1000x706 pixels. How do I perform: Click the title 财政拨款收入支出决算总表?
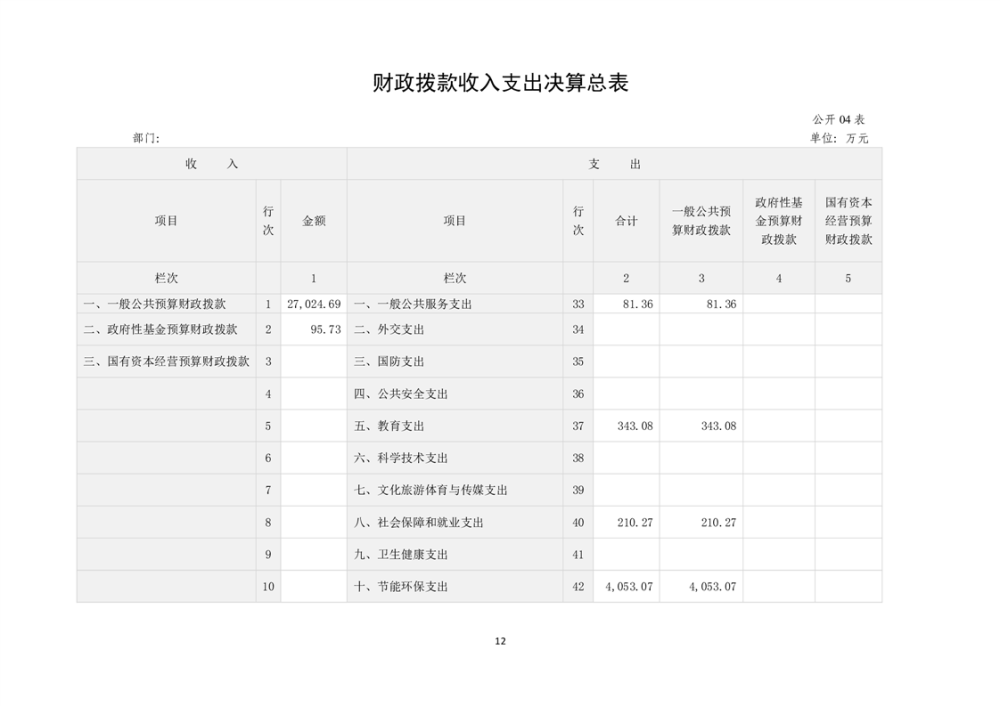[499, 83]
